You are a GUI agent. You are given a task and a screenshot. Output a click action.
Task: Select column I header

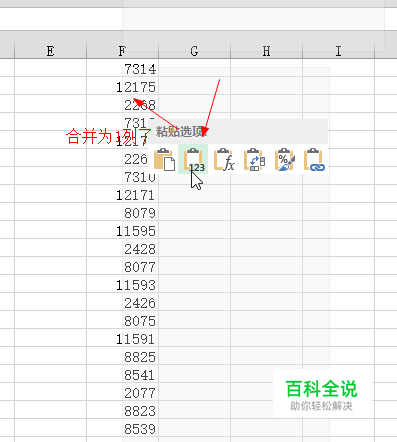[x=338, y=51]
